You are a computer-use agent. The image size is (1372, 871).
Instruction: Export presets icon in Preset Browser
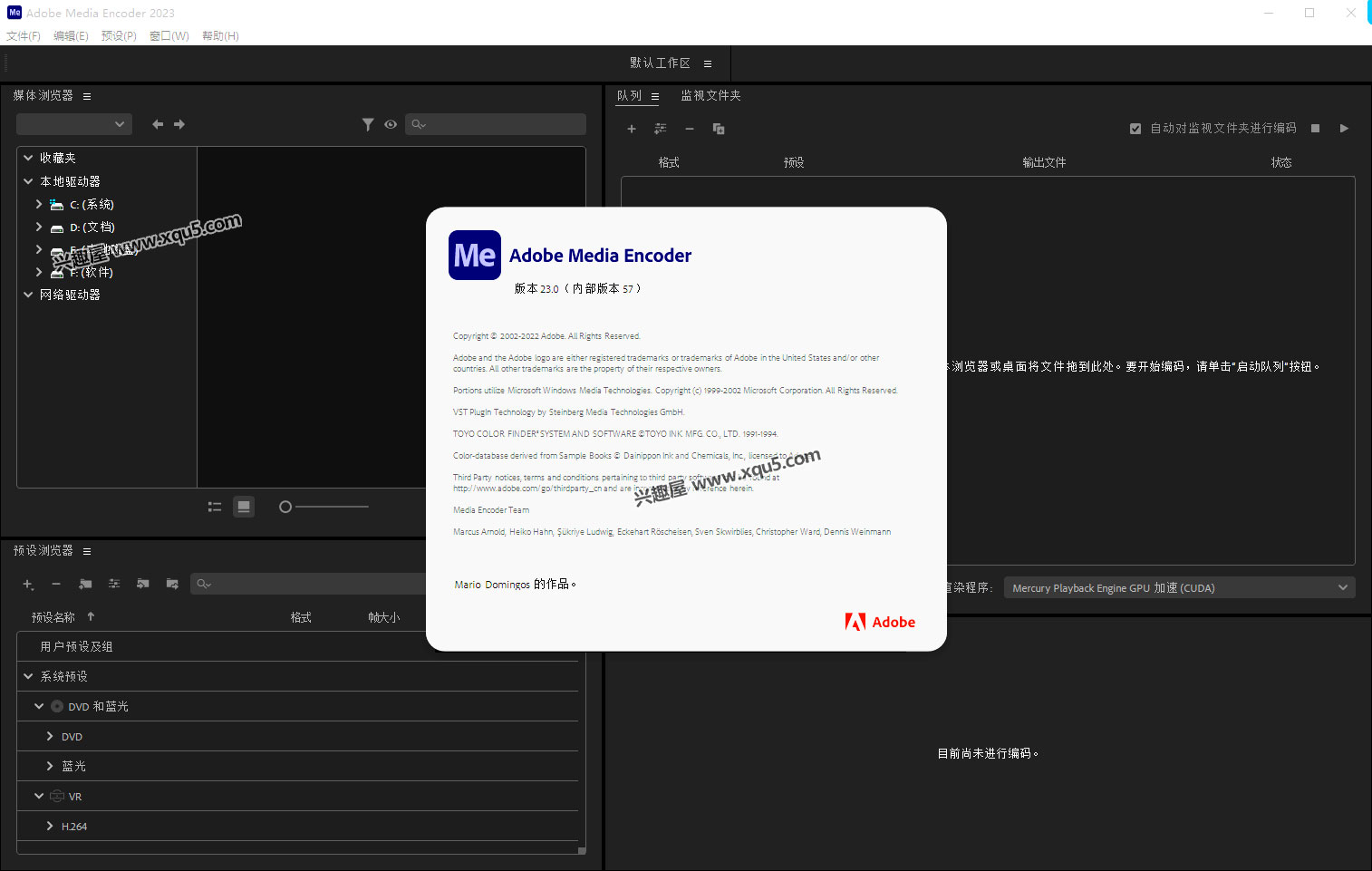pyautogui.click(x=172, y=585)
